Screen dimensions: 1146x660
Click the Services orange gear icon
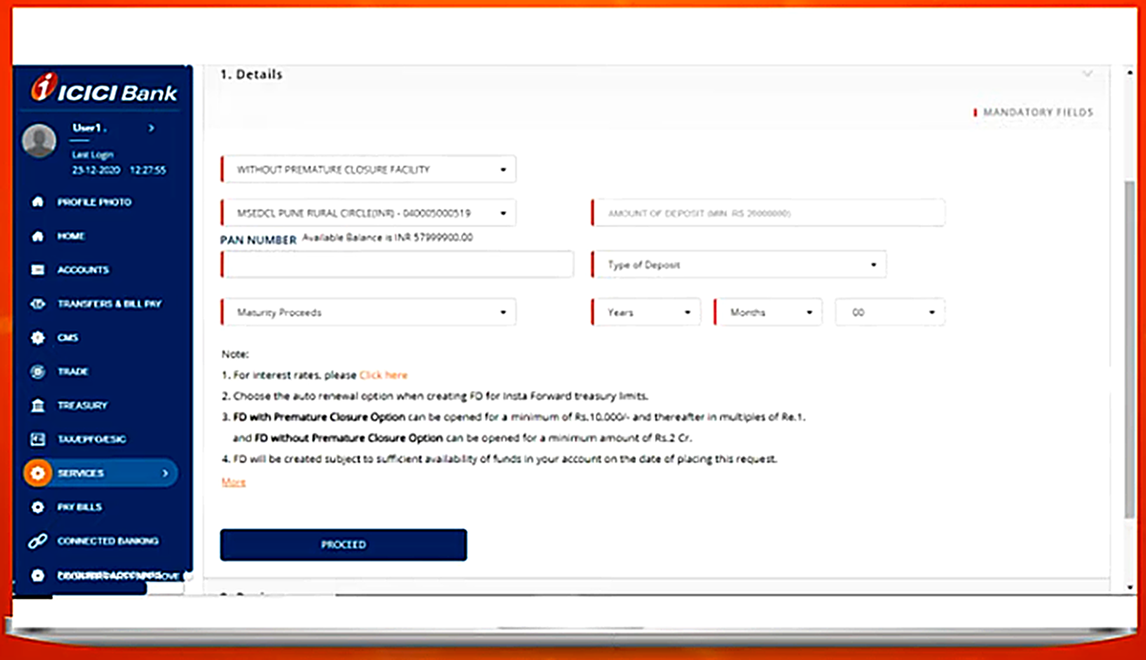38,473
